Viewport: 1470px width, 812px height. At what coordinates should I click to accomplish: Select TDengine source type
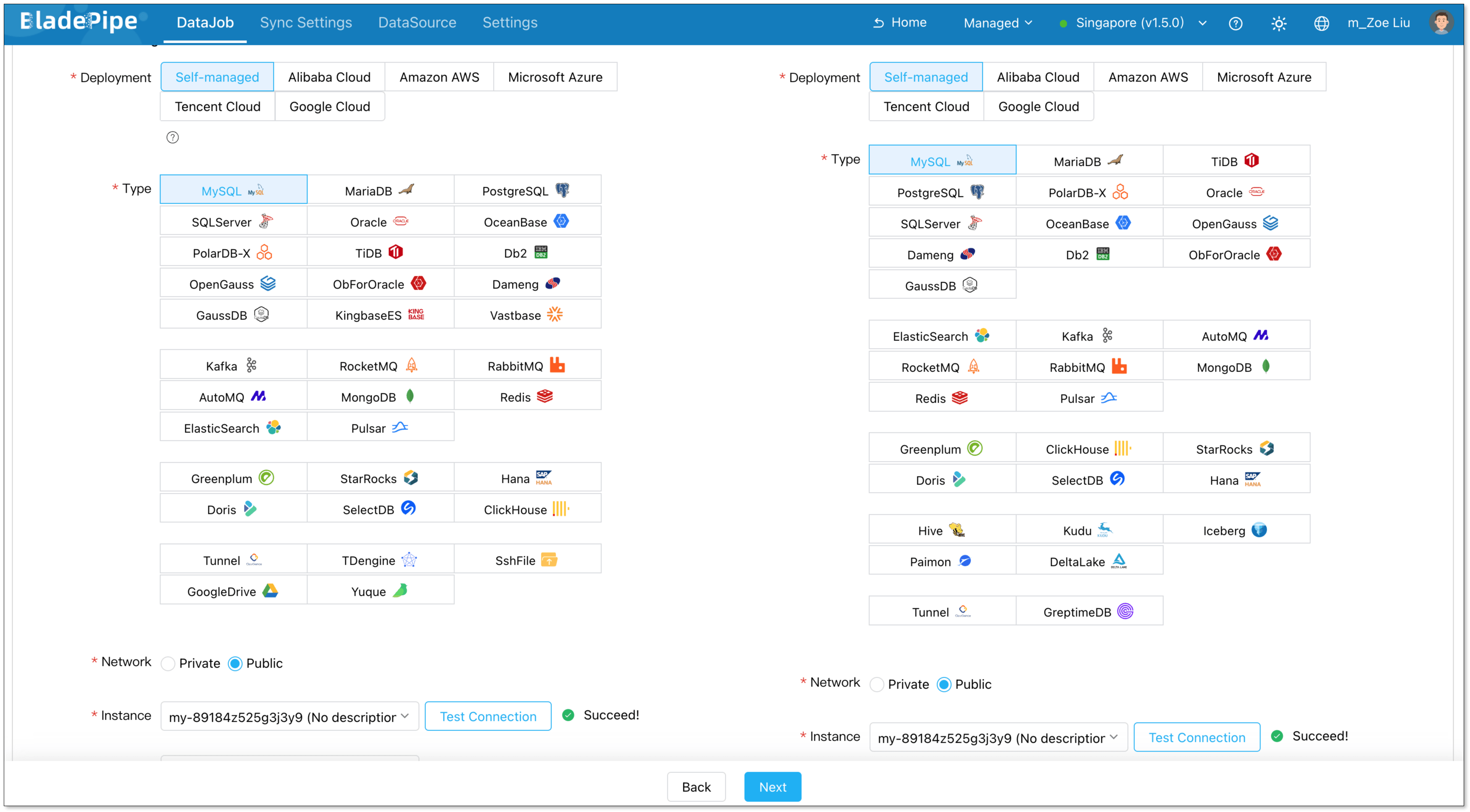click(x=381, y=560)
